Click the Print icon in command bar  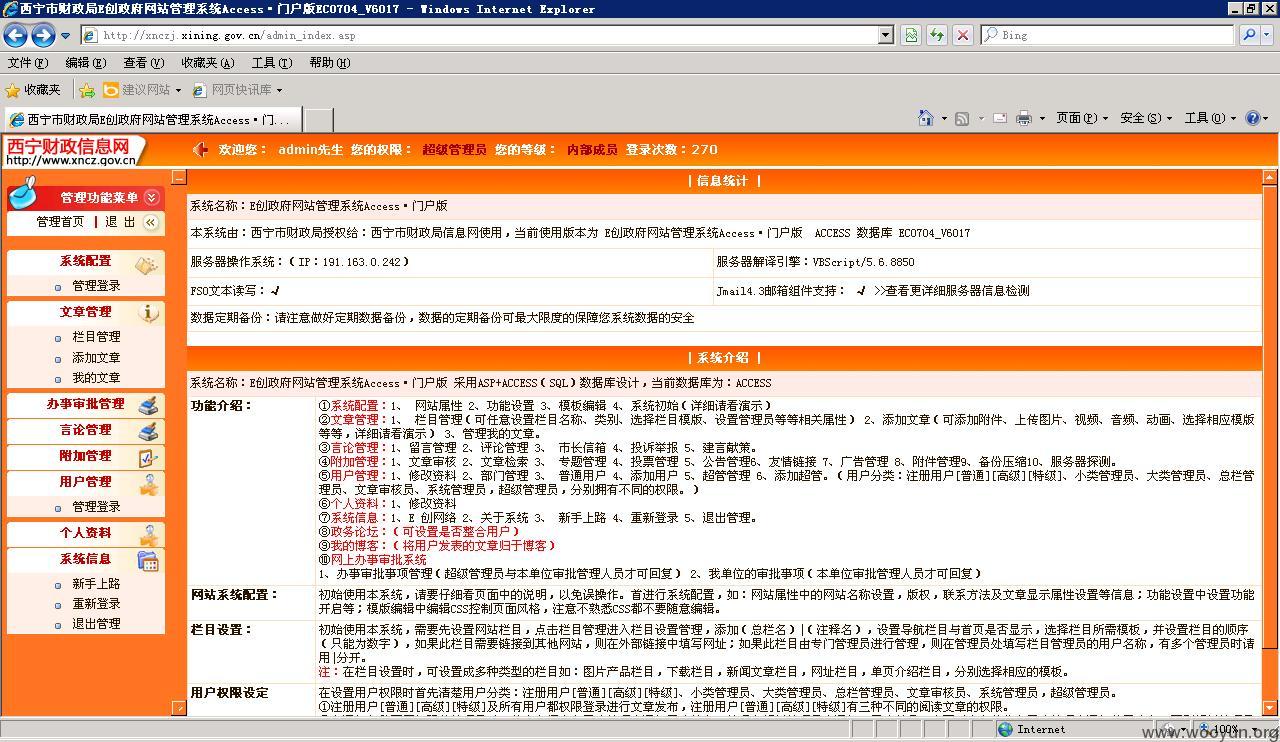tap(1023, 118)
